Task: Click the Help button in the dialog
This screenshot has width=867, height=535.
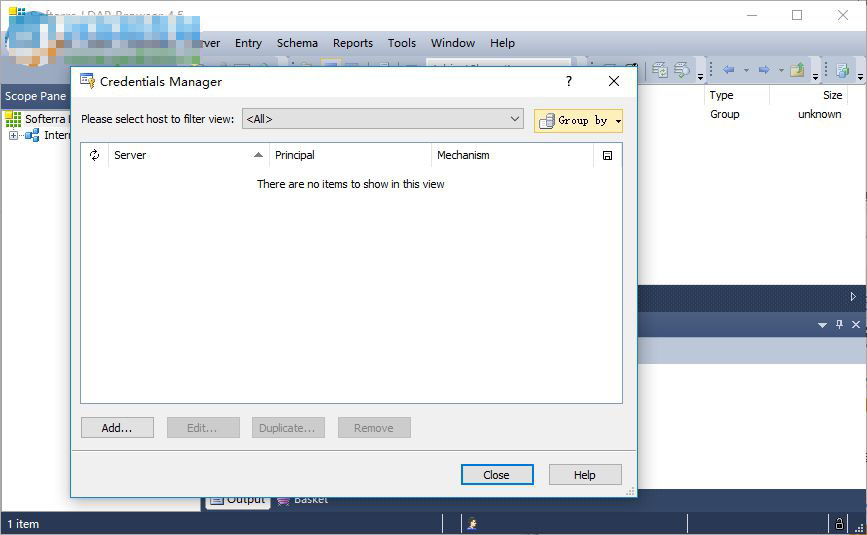Action: [x=585, y=475]
